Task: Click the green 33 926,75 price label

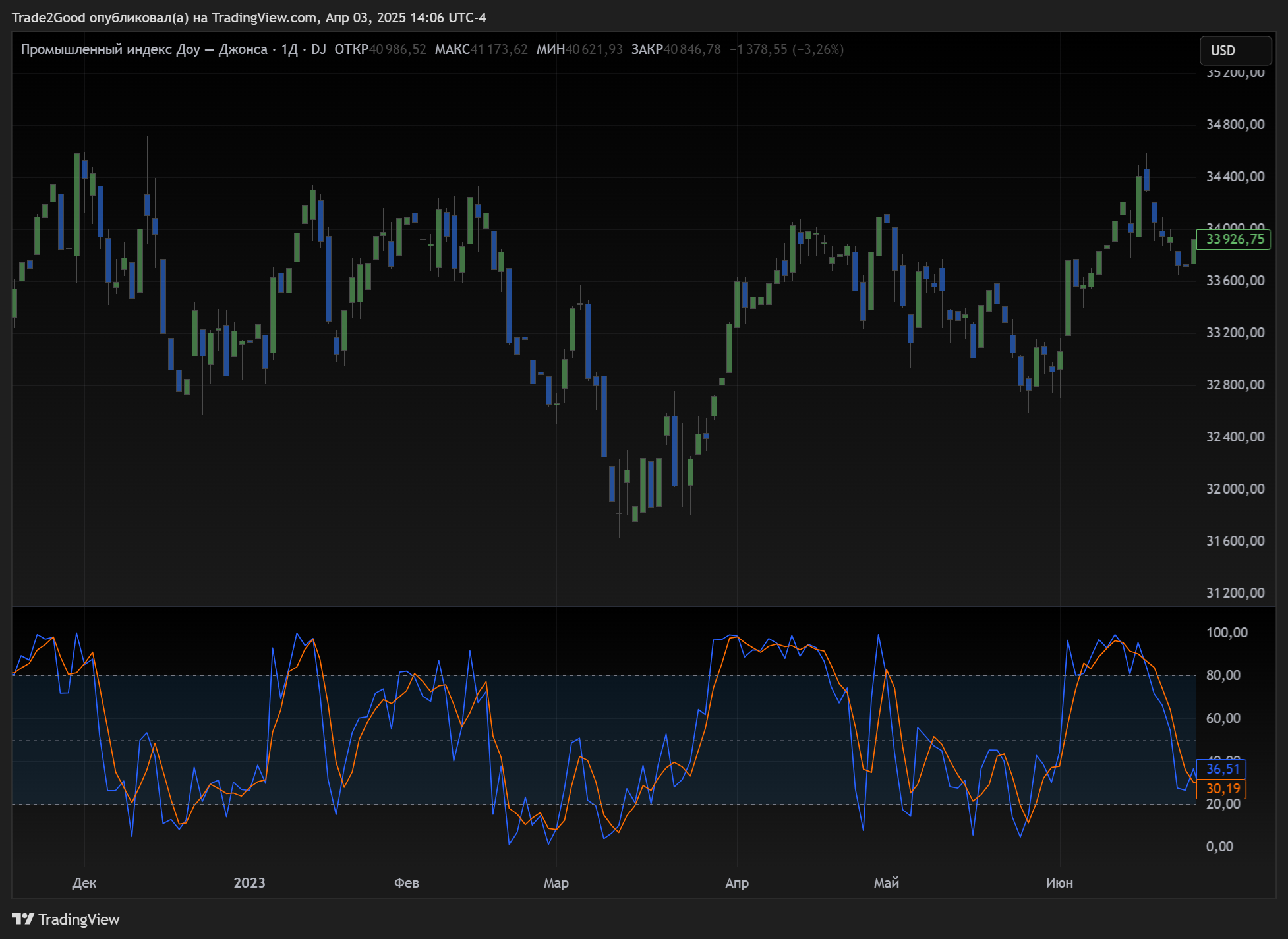Action: [x=1233, y=239]
